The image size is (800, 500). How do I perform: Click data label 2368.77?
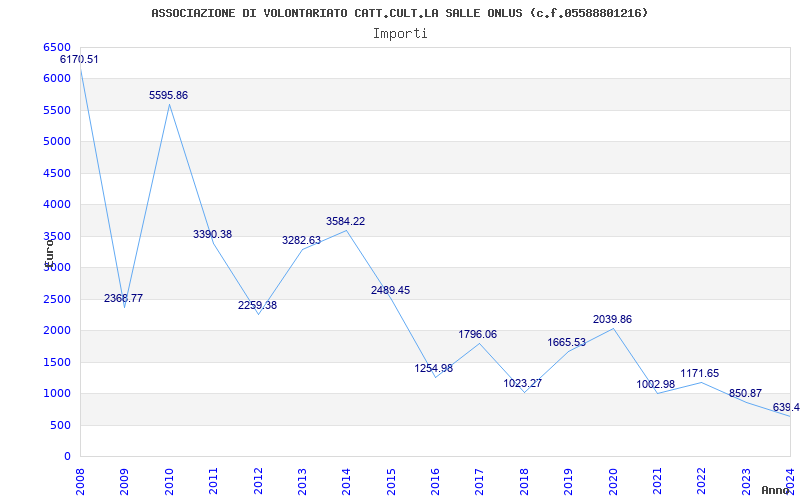[123, 298]
